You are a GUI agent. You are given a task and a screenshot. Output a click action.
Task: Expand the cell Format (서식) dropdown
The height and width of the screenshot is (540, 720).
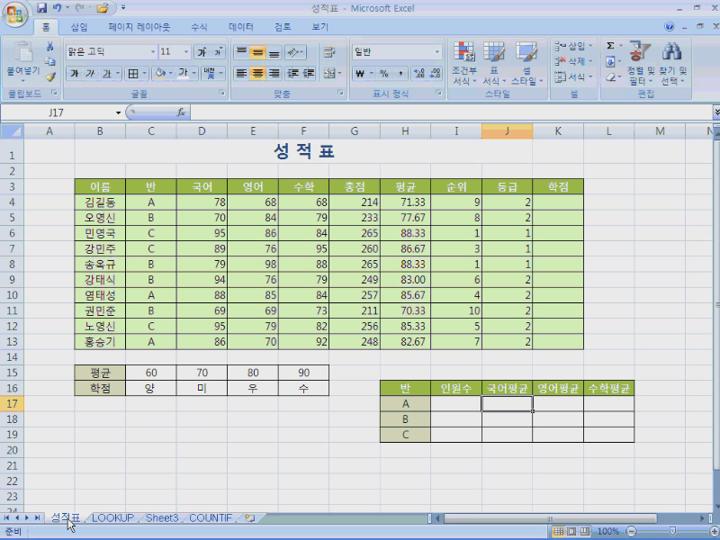click(x=591, y=77)
